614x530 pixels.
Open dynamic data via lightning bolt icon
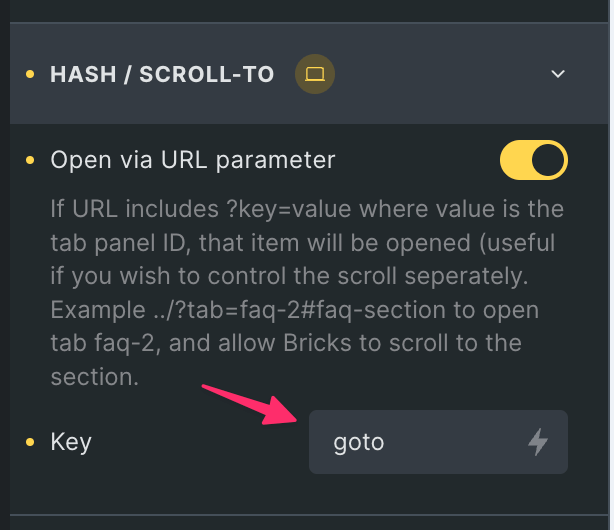click(x=538, y=441)
